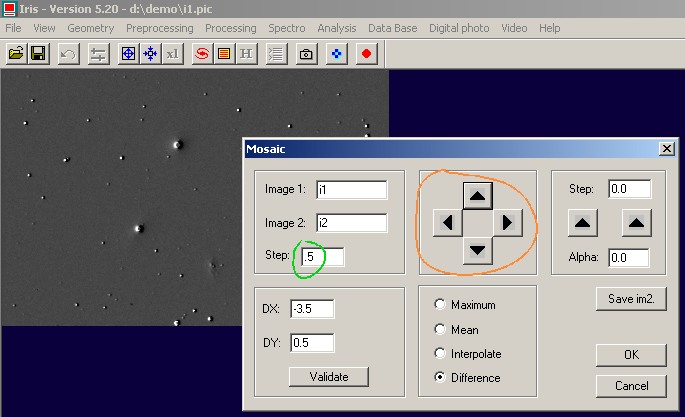The height and width of the screenshot is (417, 685).
Task: Click the Step field showing .5
Action: [x=322, y=256]
